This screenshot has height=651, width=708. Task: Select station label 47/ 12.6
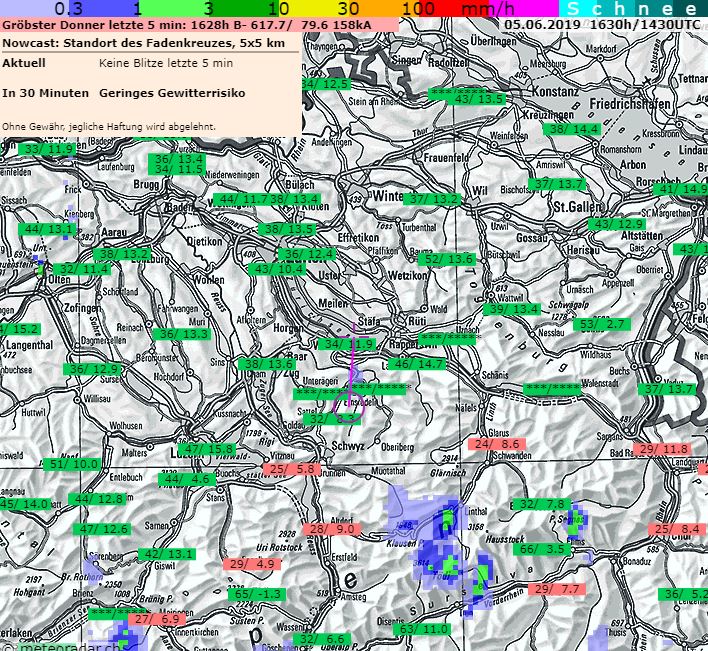coord(102,529)
